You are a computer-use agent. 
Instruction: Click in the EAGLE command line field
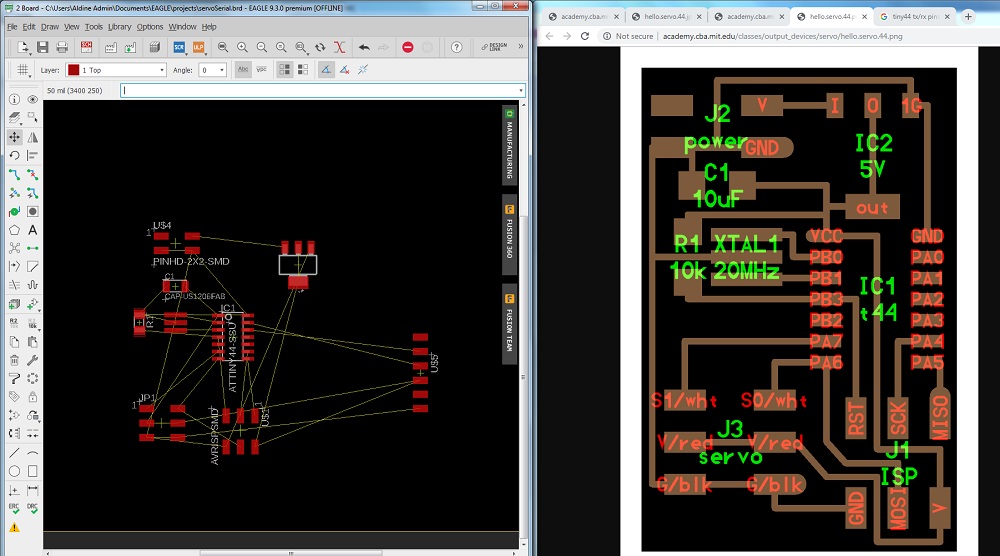(323, 91)
